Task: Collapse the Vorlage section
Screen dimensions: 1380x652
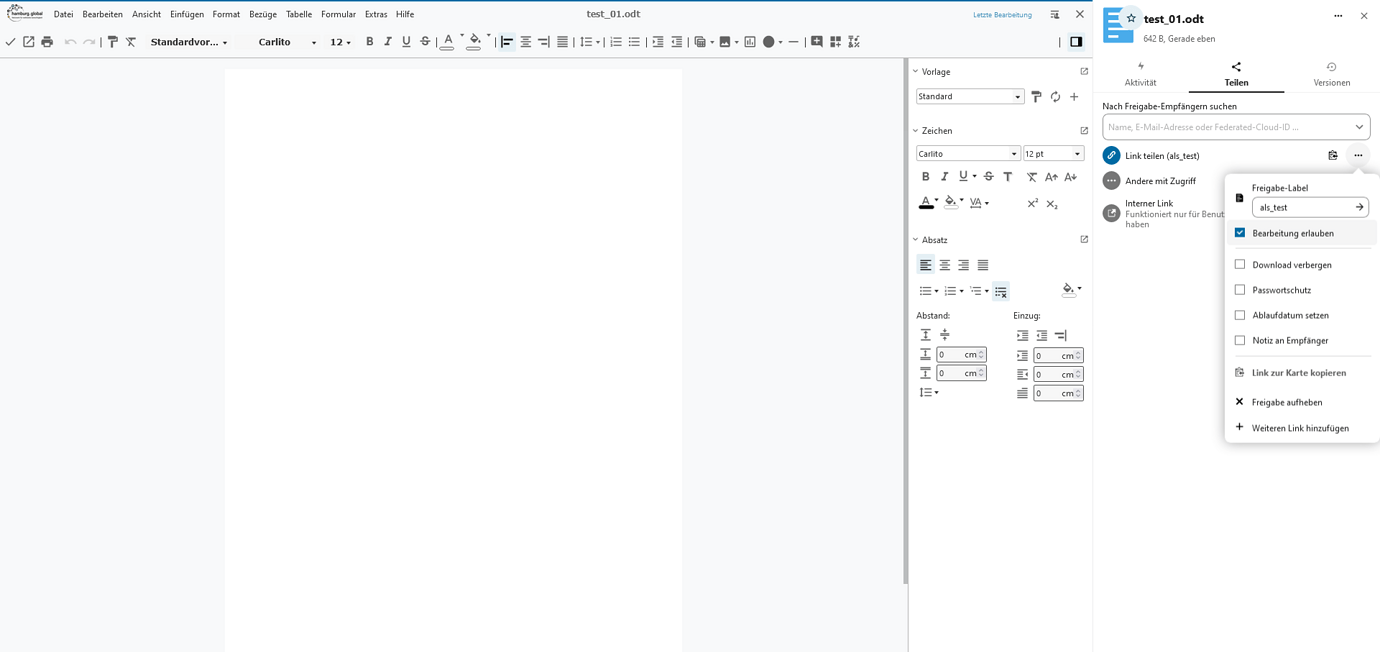Action: (916, 71)
